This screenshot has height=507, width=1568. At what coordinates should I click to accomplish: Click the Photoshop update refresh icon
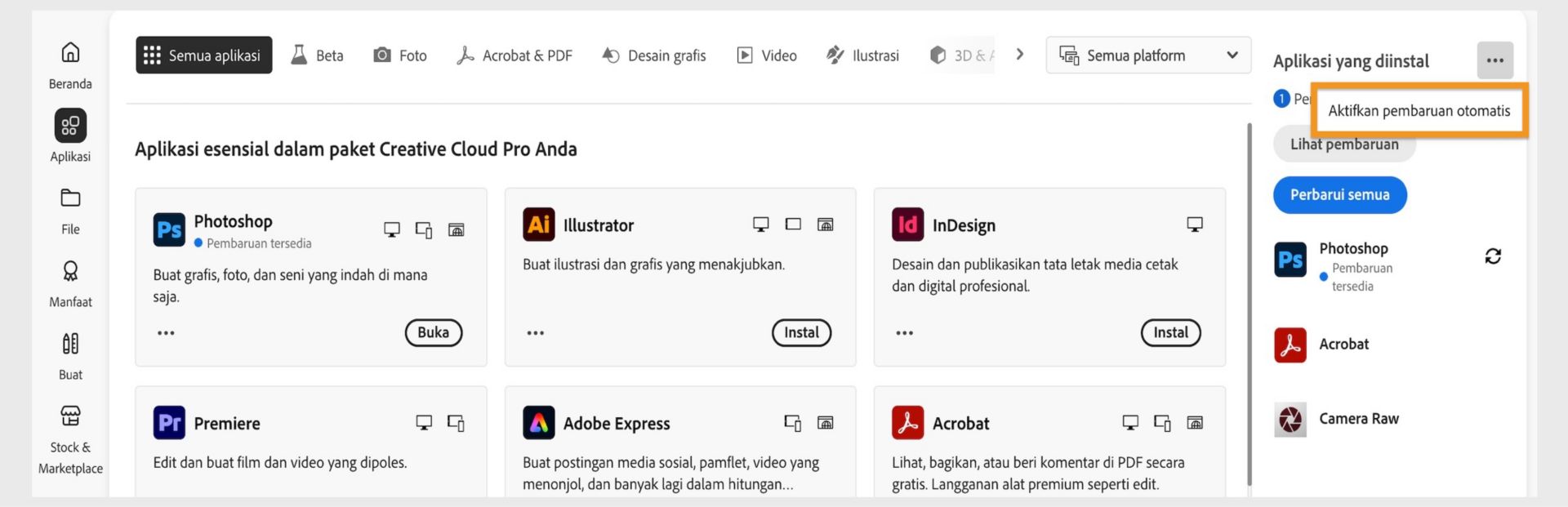1493,256
